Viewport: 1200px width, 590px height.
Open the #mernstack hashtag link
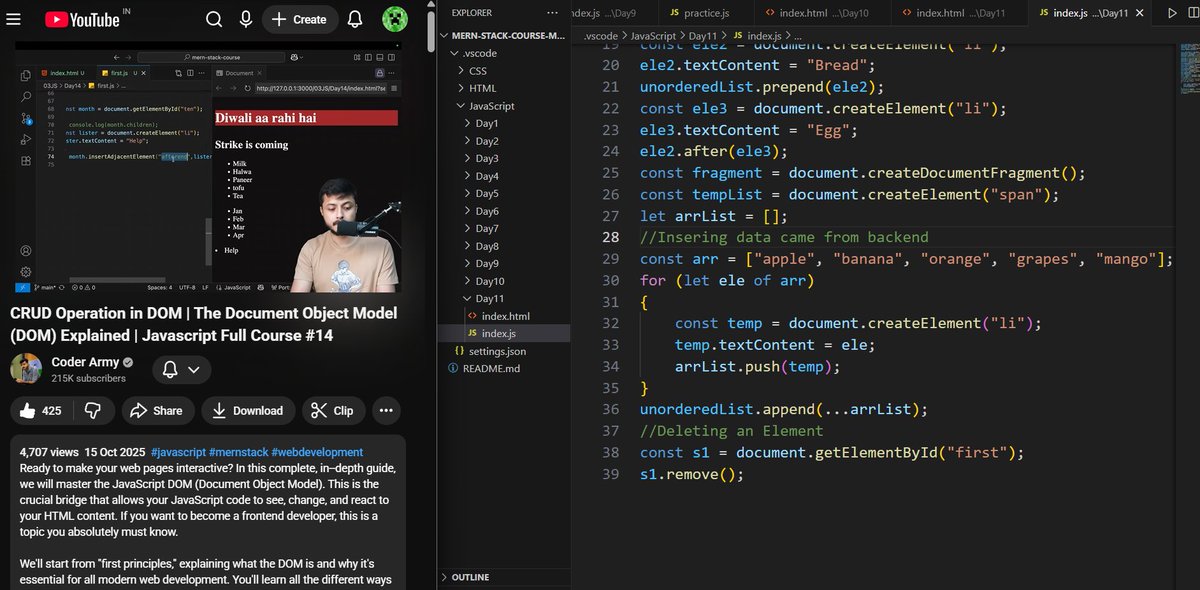click(x=238, y=453)
